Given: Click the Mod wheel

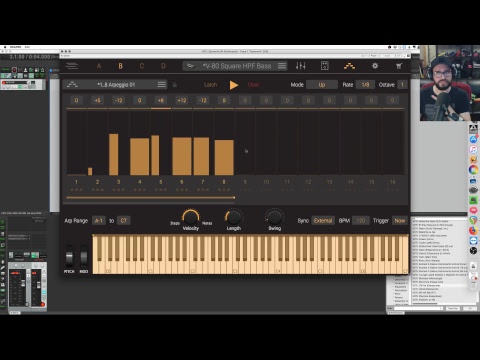Looking at the screenshot, I should [x=84, y=257].
